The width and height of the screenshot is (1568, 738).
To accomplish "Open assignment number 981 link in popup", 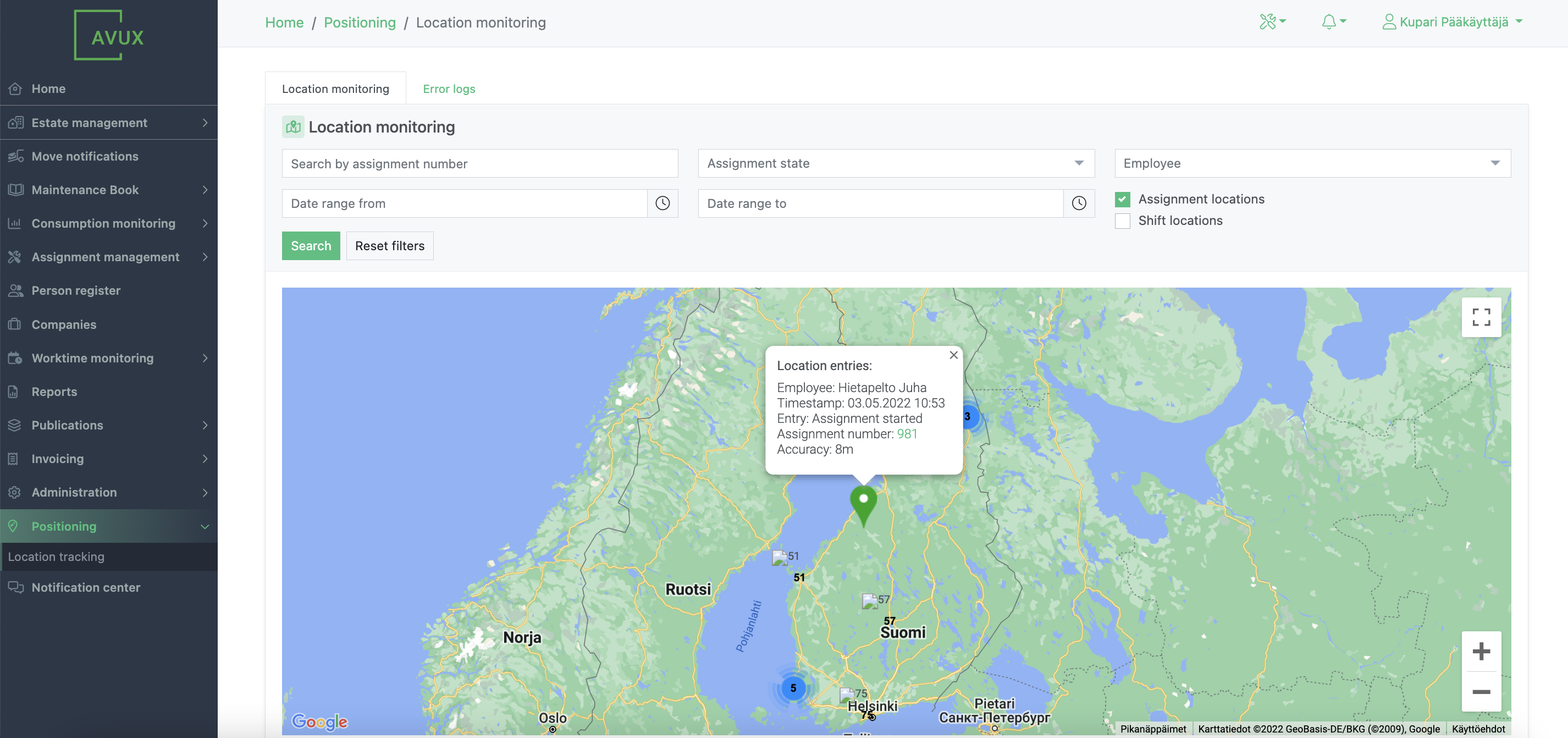I will point(908,433).
